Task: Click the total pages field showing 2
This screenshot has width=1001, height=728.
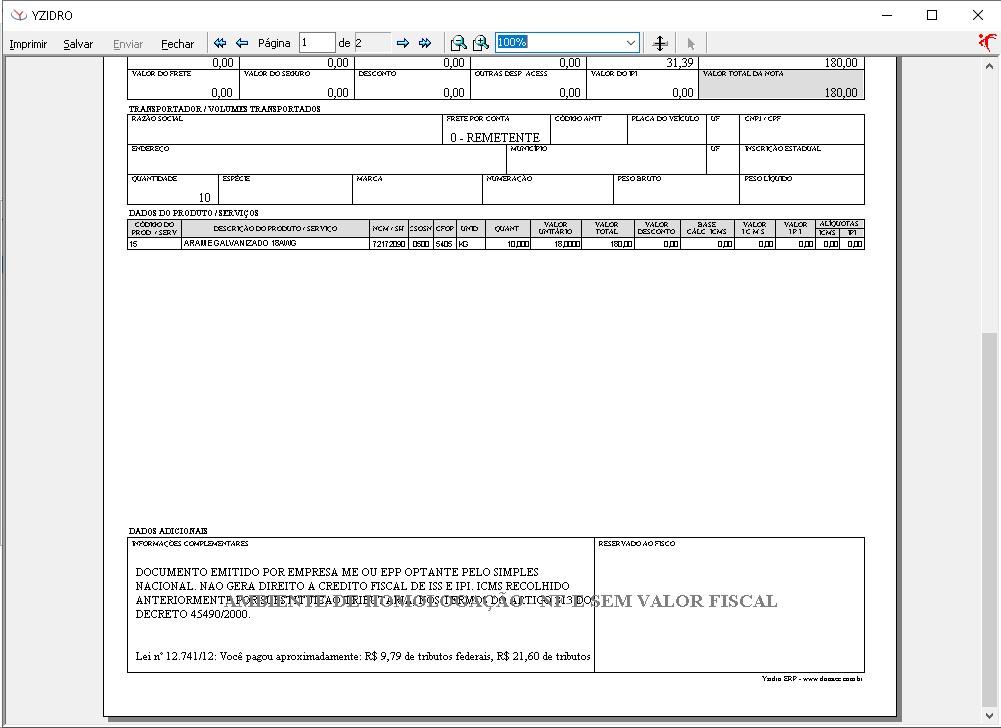Action: point(372,43)
